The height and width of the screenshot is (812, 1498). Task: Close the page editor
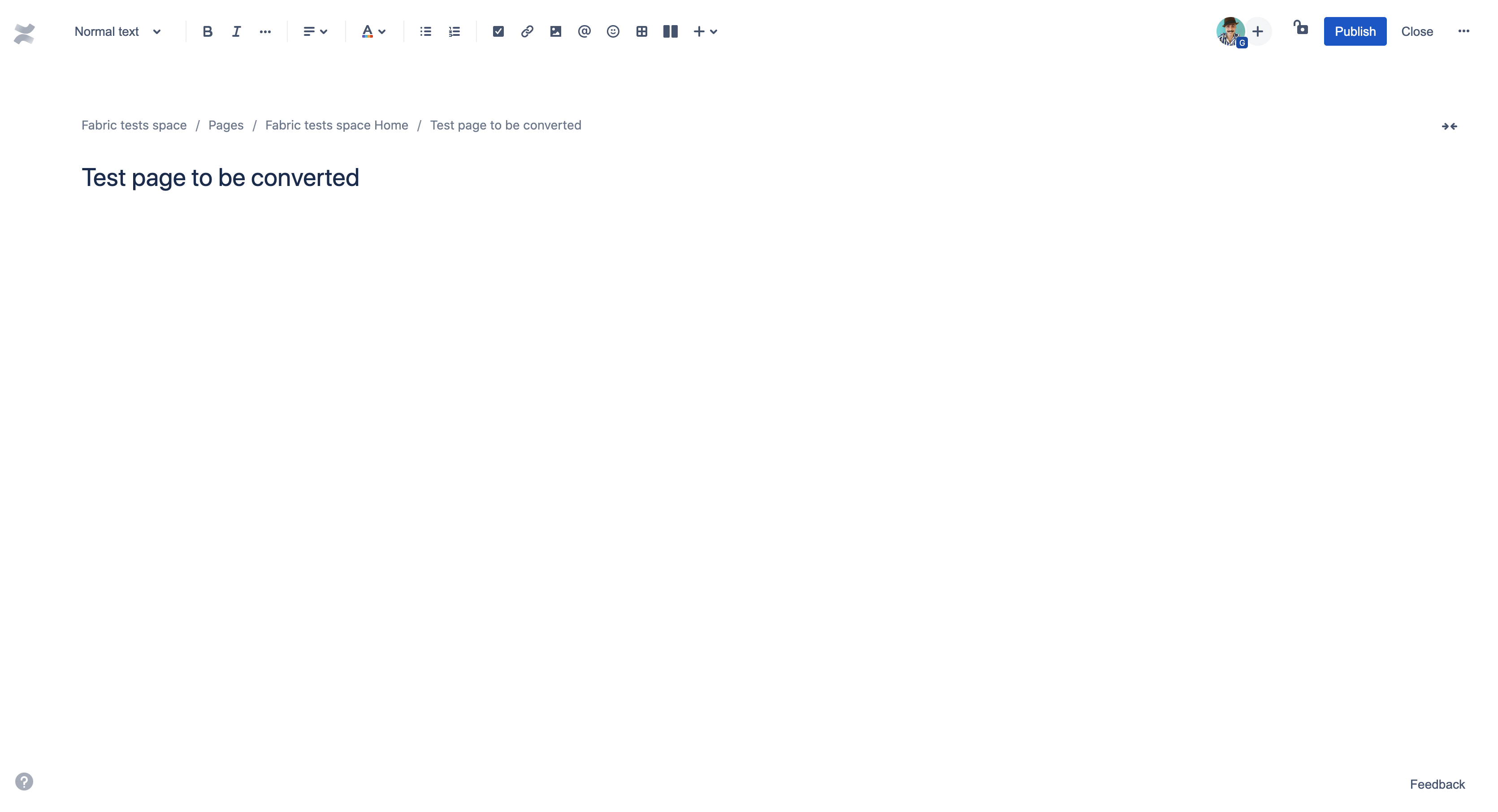pos(1417,31)
